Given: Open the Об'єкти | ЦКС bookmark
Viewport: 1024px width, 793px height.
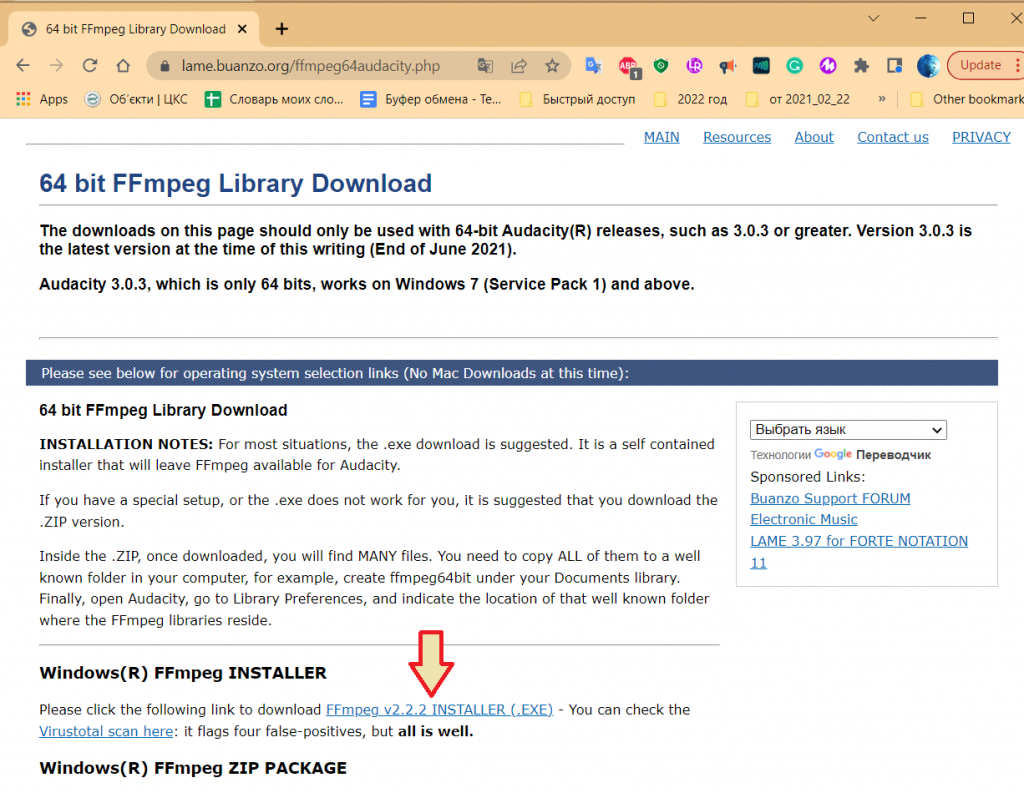Looking at the screenshot, I should 136,99.
